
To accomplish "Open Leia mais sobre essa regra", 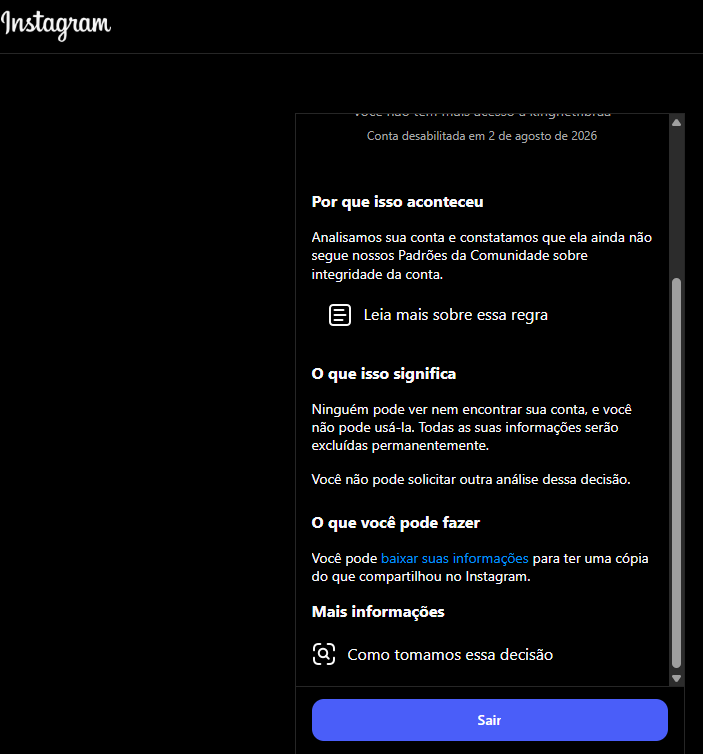I will 455,315.
